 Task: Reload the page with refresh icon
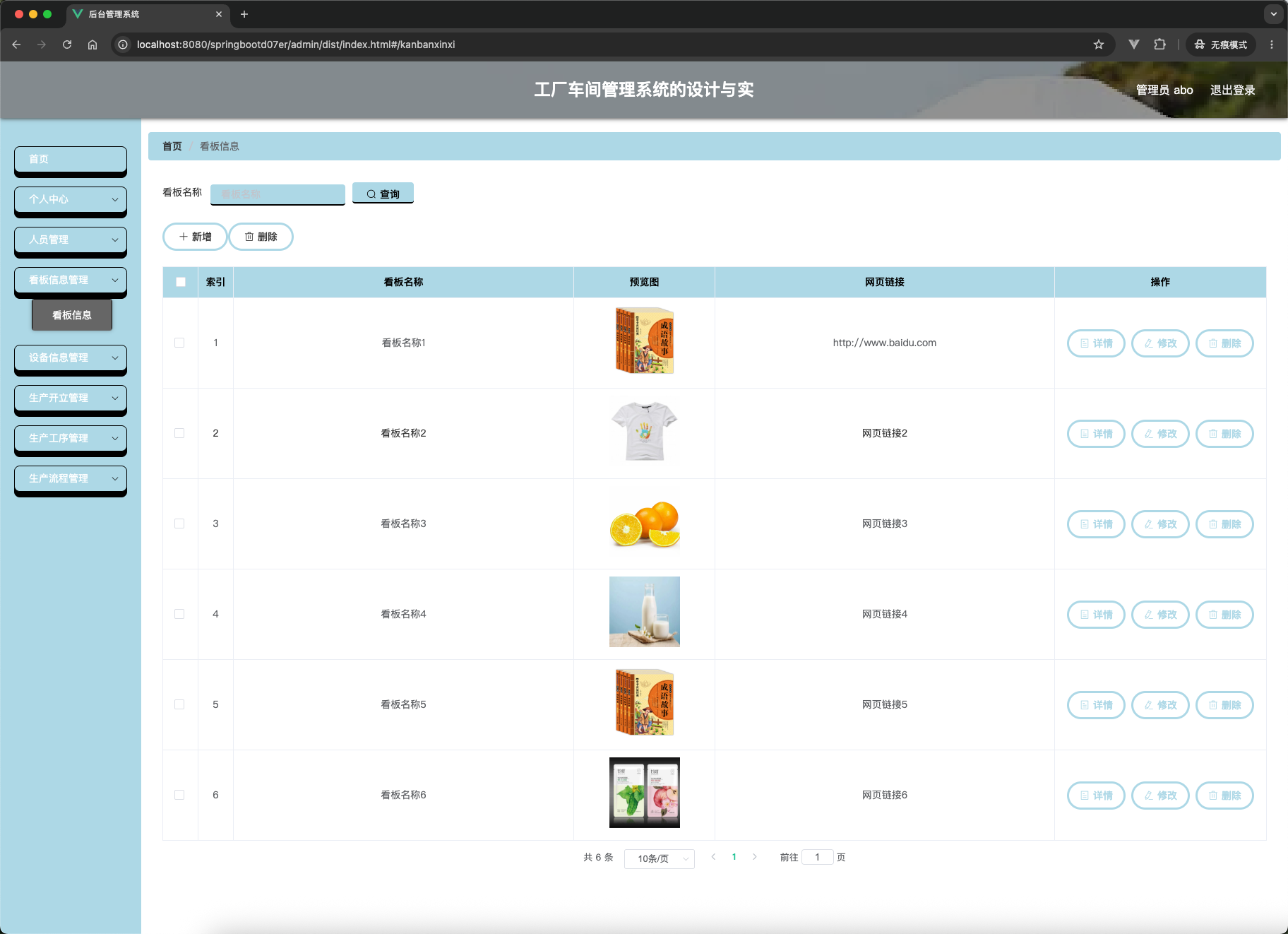point(67,45)
